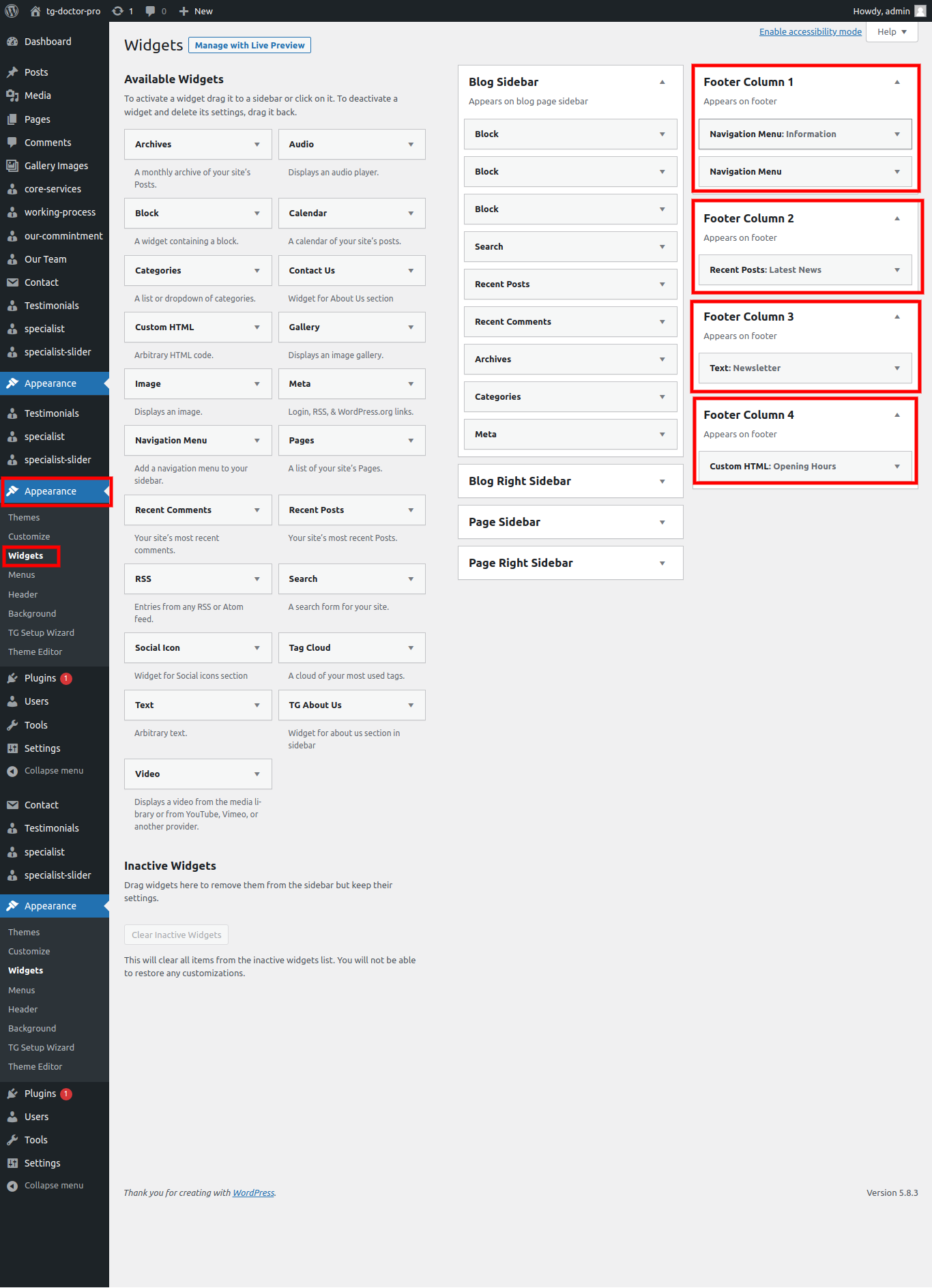Click the comments bubble icon in admin bar
The height and width of the screenshot is (1288, 932).
150,11
